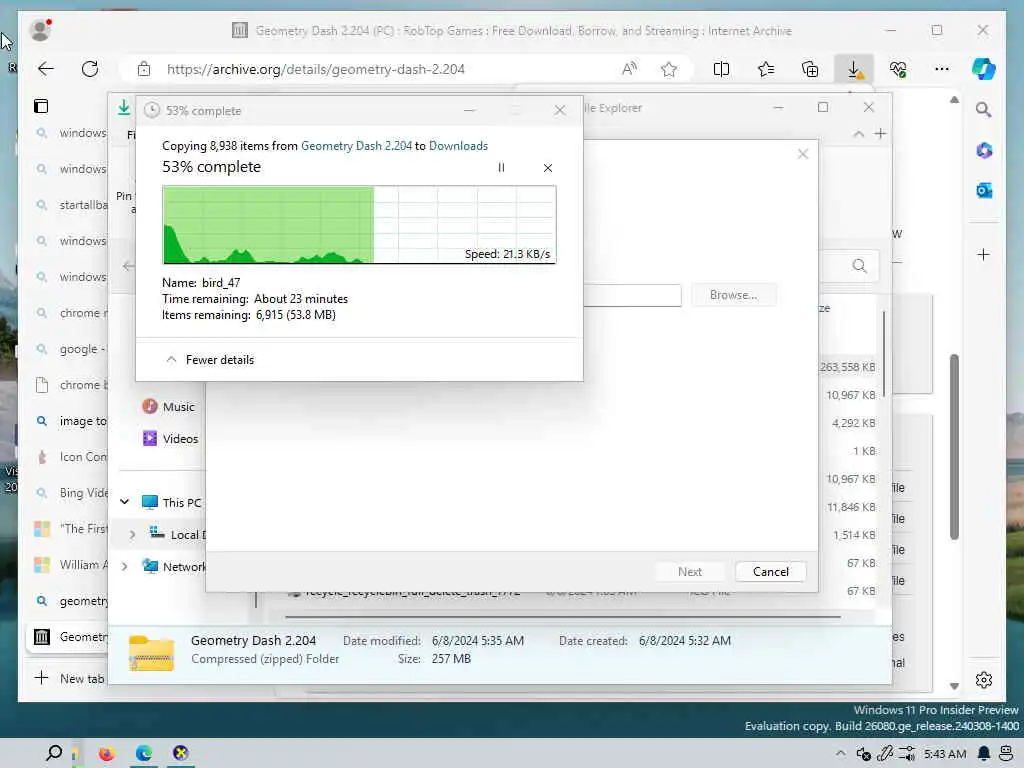Switch to Bing Video tab
Screen dimensions: 1024x768
pyautogui.click(x=69, y=493)
